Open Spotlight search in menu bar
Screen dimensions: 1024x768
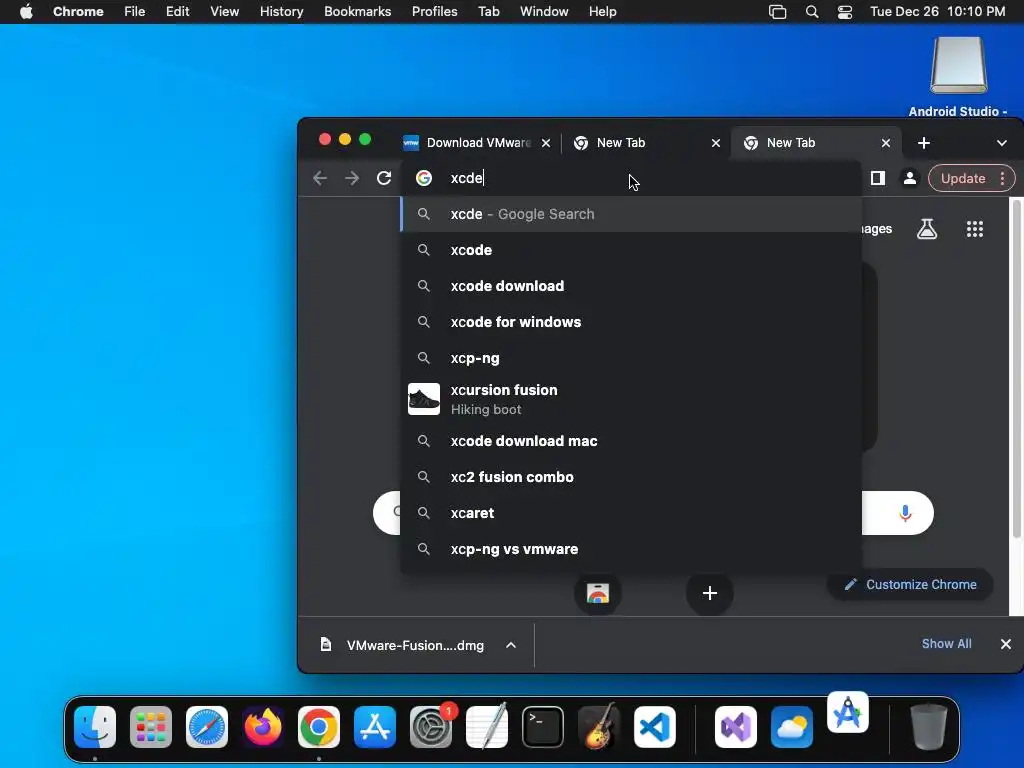tap(812, 12)
